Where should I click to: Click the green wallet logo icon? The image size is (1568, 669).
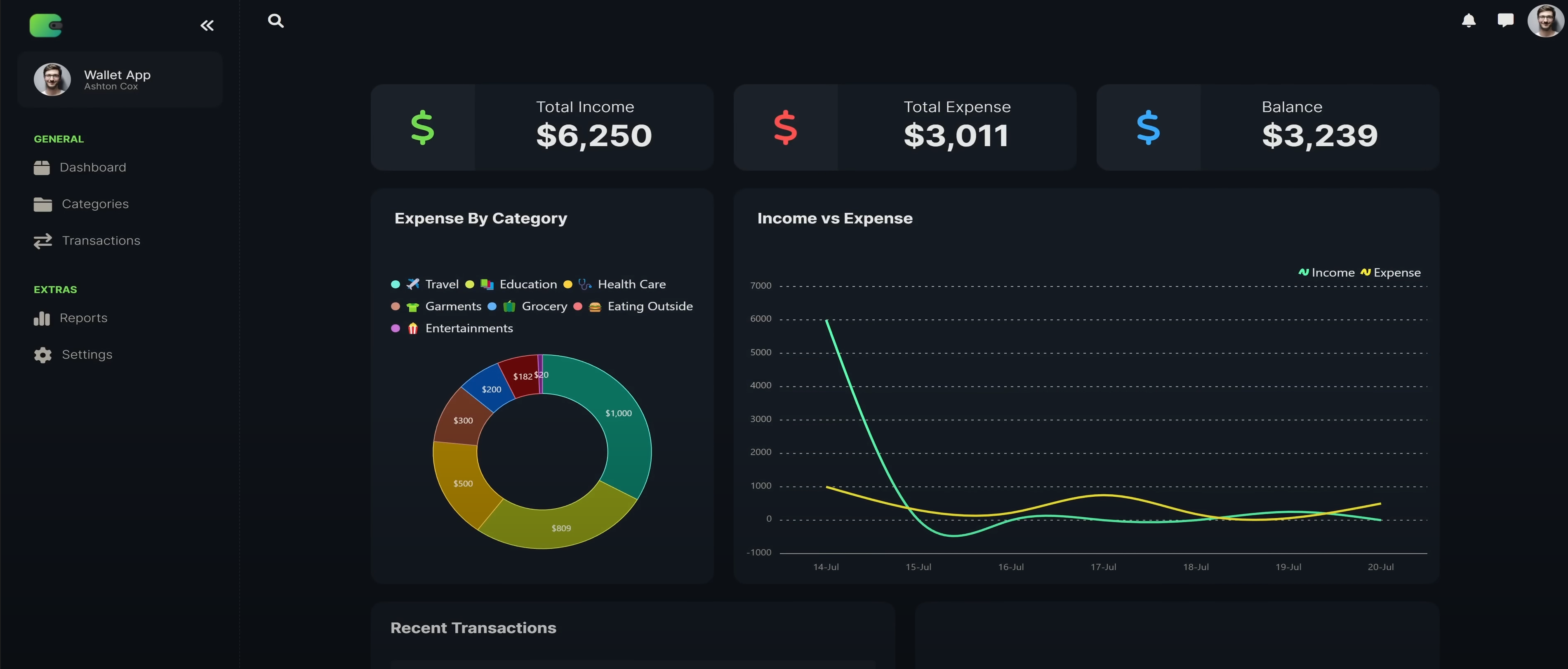(x=46, y=26)
